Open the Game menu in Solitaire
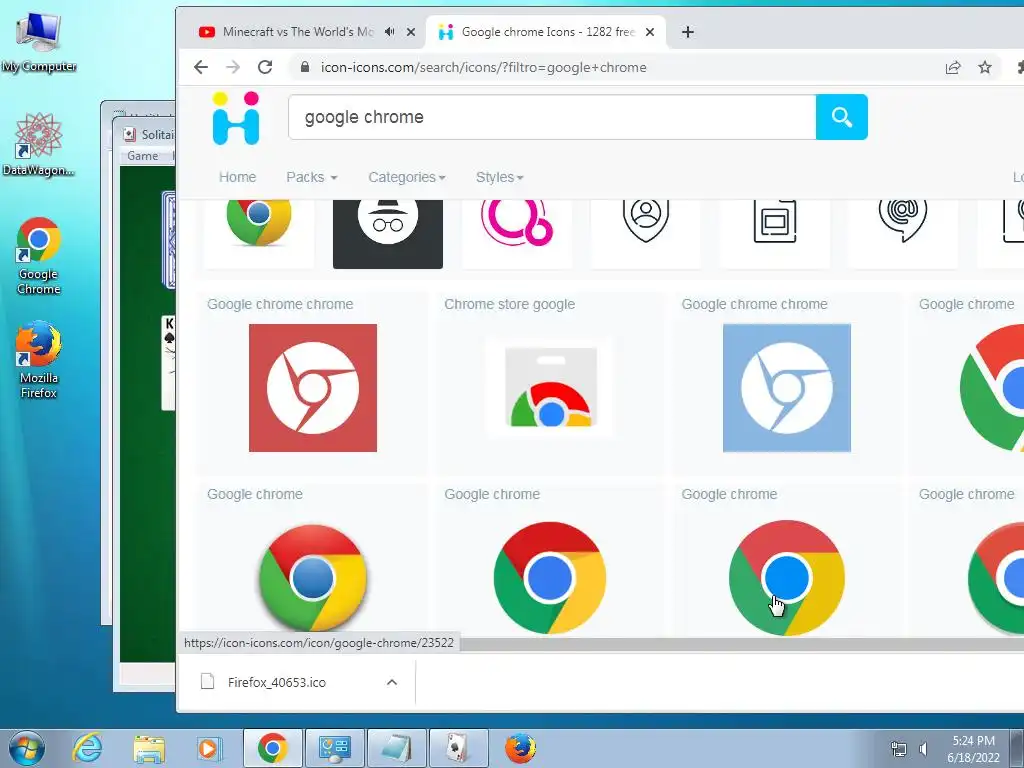Viewport: 1024px width, 768px height. [142, 155]
